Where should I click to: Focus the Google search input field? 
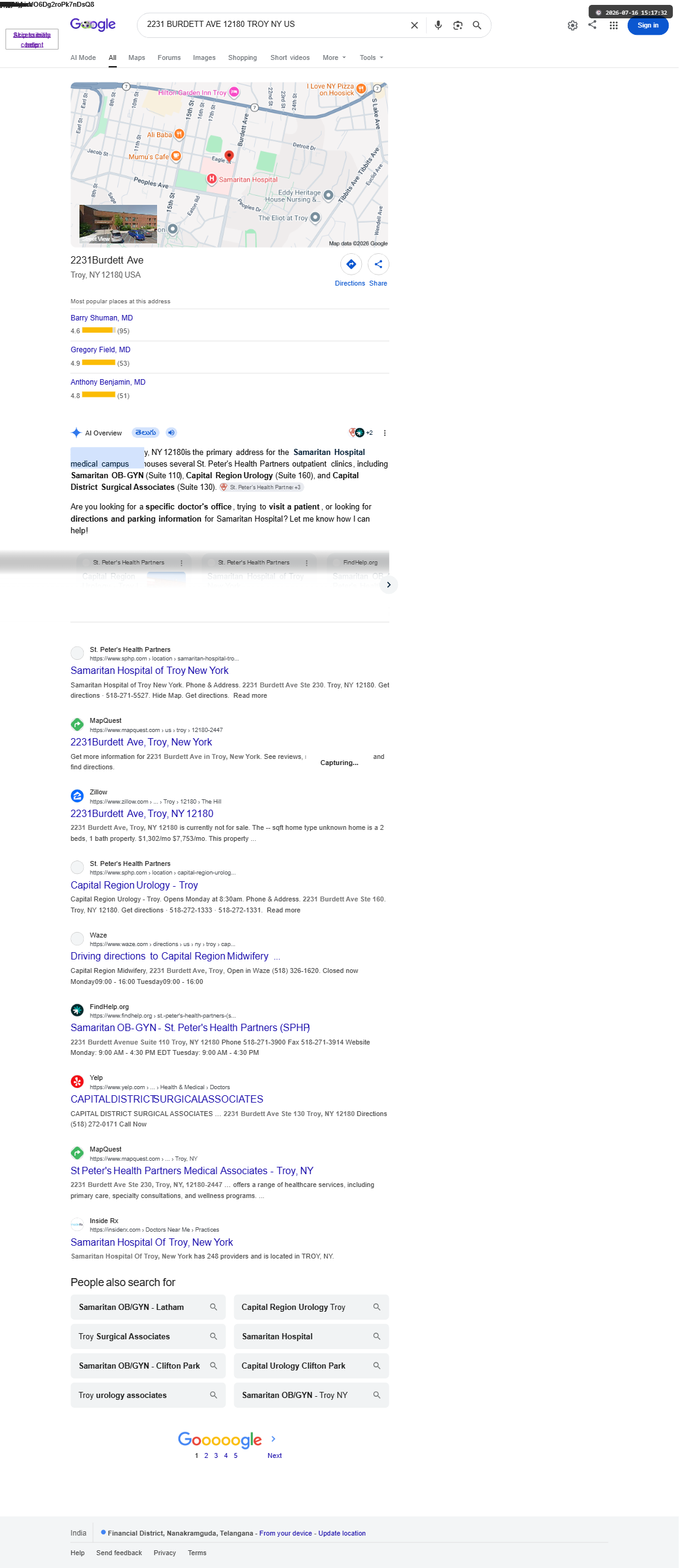274,24
